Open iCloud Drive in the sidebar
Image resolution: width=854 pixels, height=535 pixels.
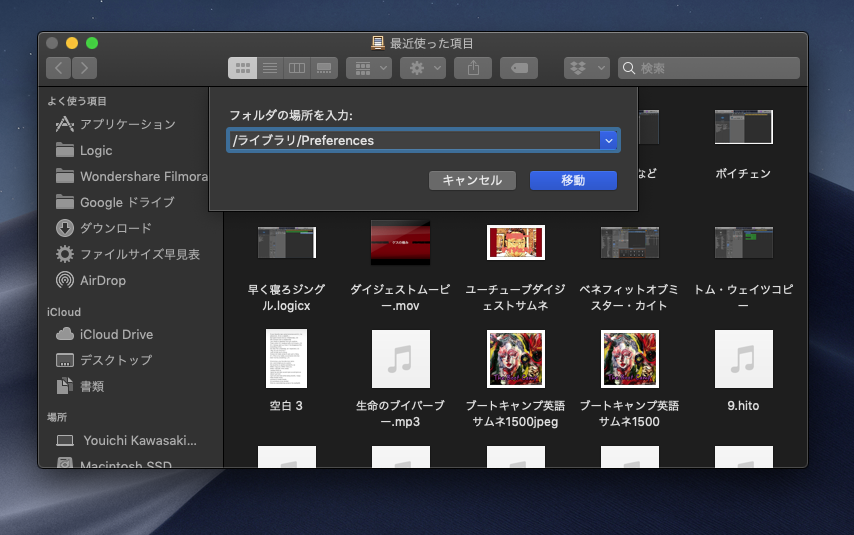[116, 334]
